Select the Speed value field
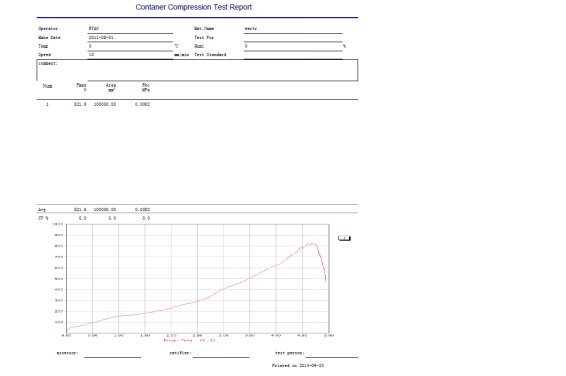 coord(130,55)
